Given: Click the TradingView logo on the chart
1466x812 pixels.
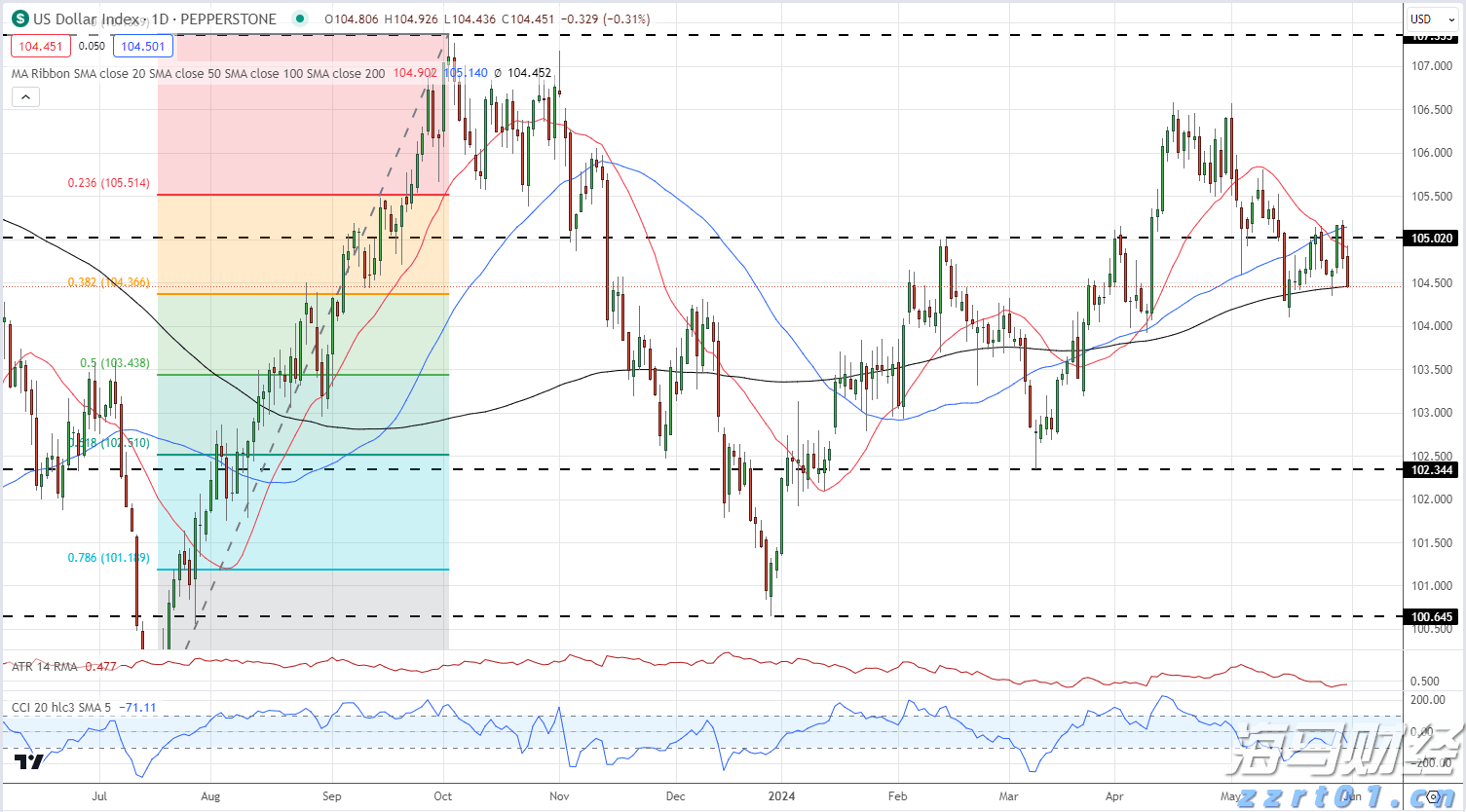Looking at the screenshot, I should click(x=29, y=761).
